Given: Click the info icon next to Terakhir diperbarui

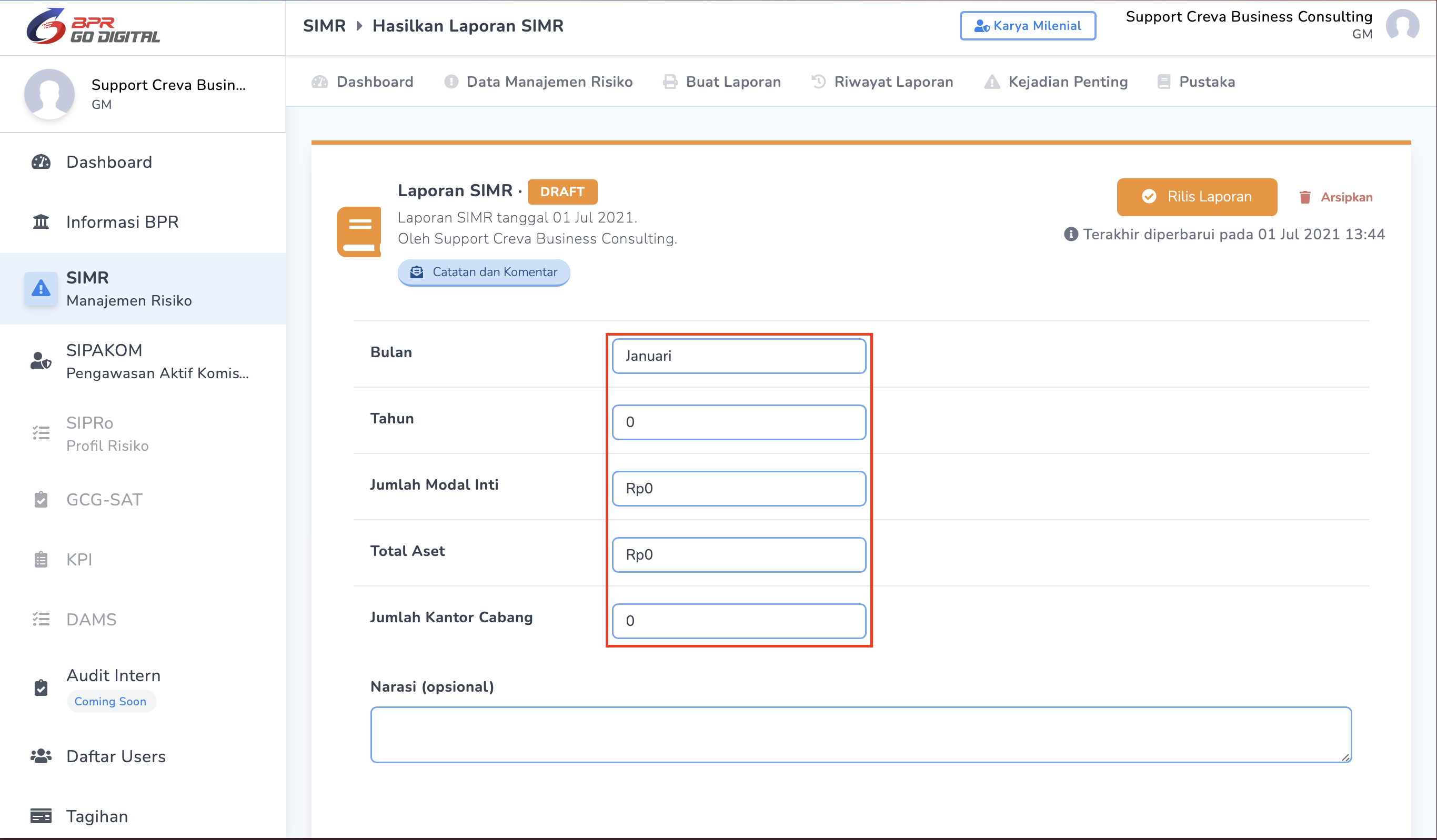Looking at the screenshot, I should (1071, 234).
